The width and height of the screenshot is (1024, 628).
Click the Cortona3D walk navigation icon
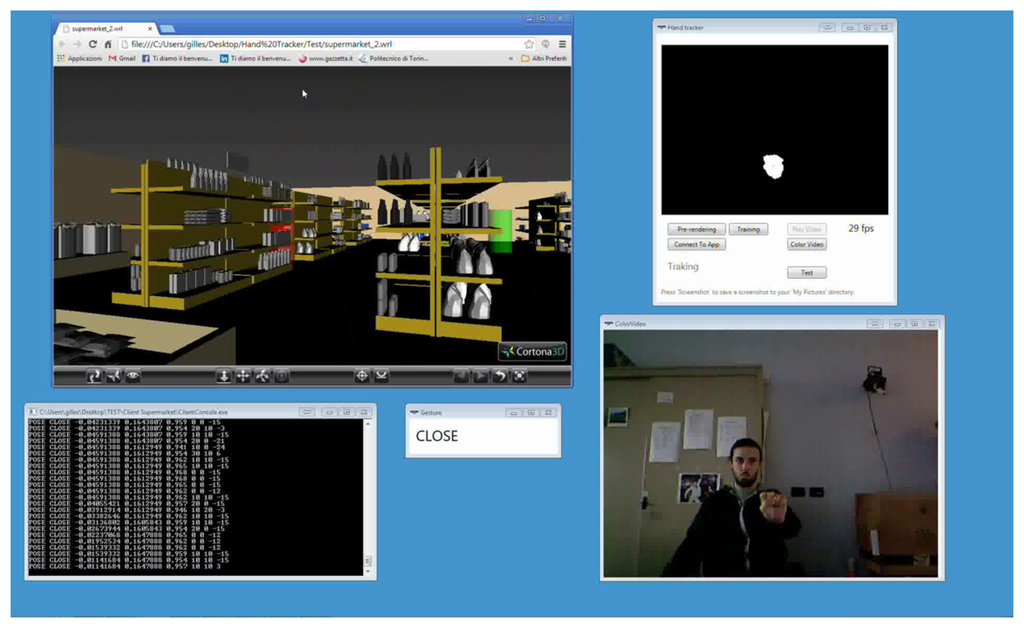click(x=94, y=376)
